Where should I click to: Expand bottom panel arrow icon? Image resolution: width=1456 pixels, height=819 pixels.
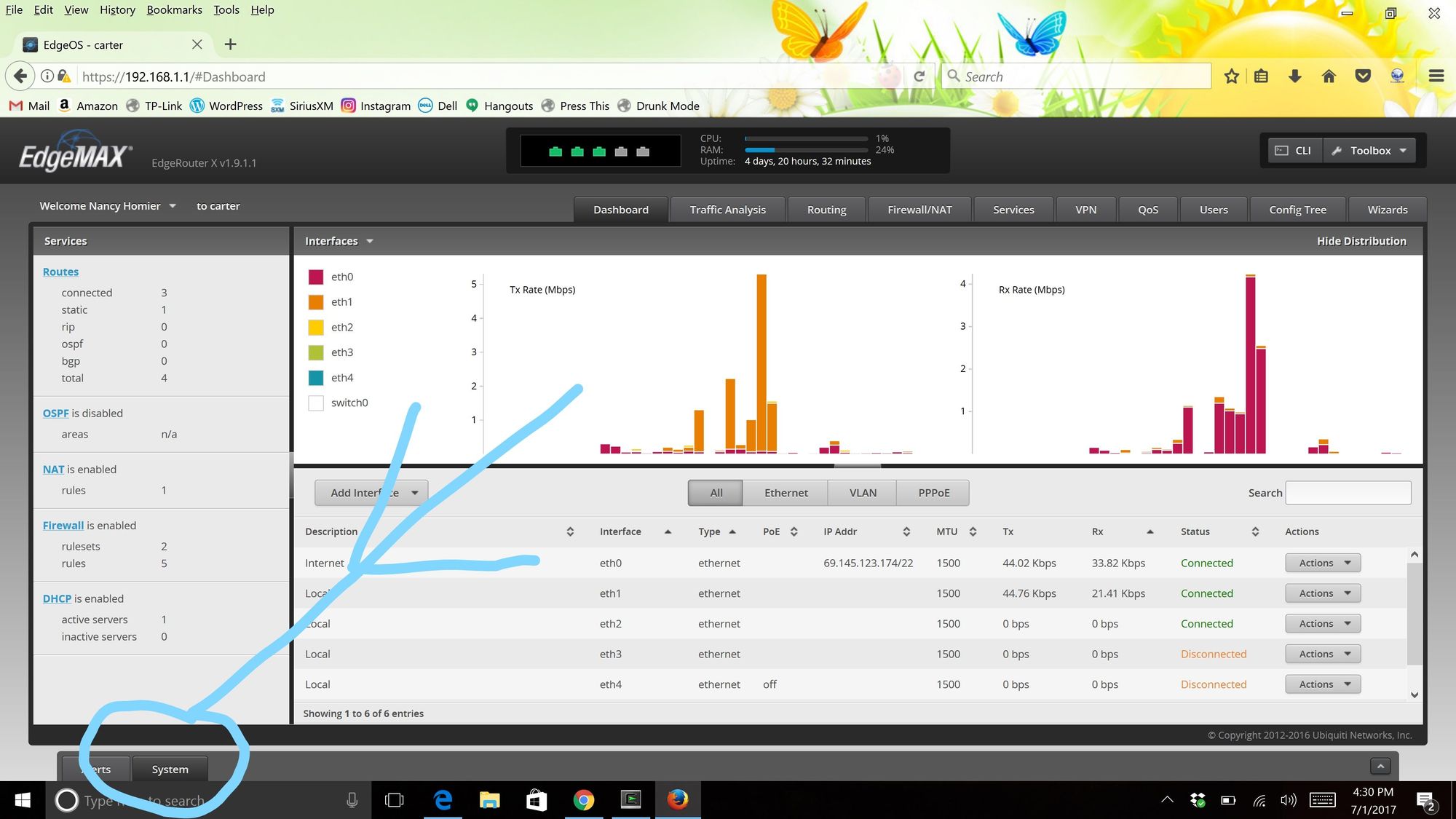pyautogui.click(x=1380, y=766)
